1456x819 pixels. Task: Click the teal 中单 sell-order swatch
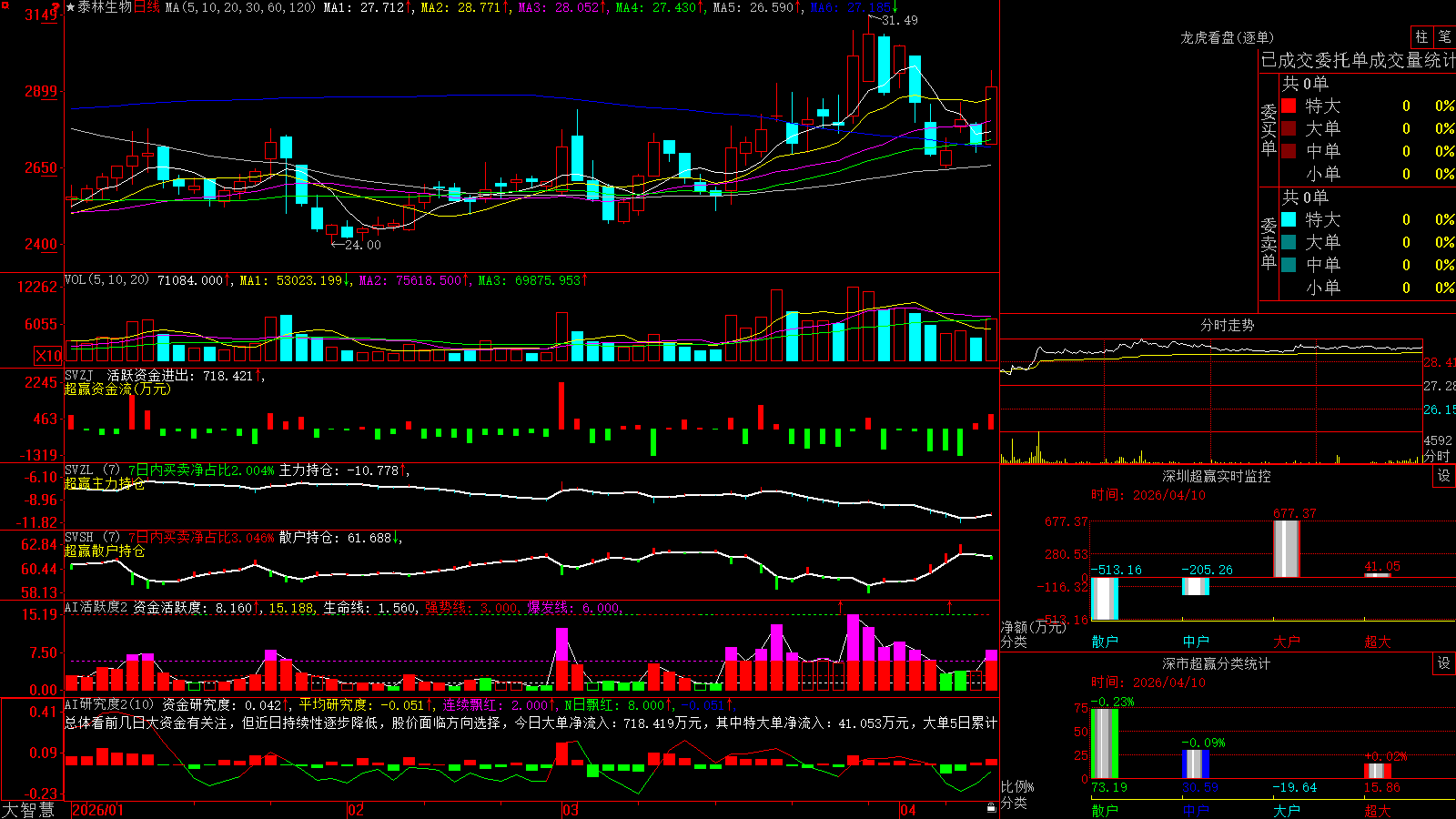(x=1289, y=265)
